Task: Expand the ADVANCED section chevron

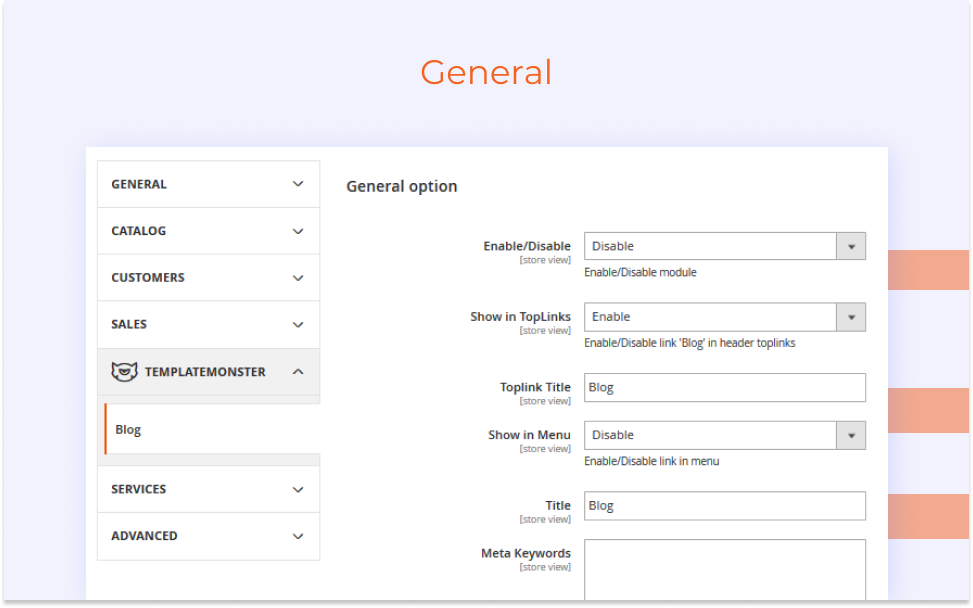Action: coord(298,536)
